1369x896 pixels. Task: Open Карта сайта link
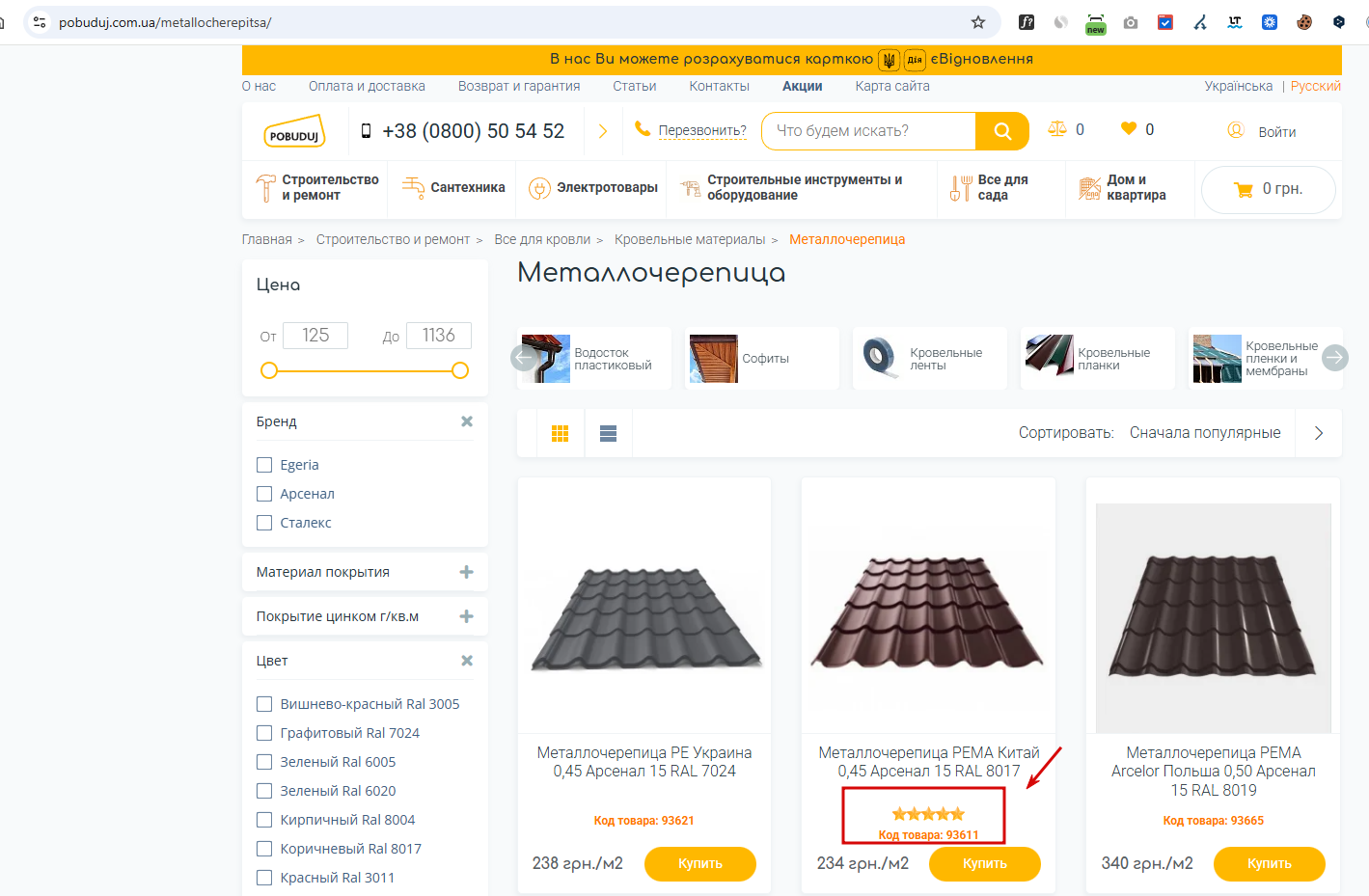click(x=892, y=86)
